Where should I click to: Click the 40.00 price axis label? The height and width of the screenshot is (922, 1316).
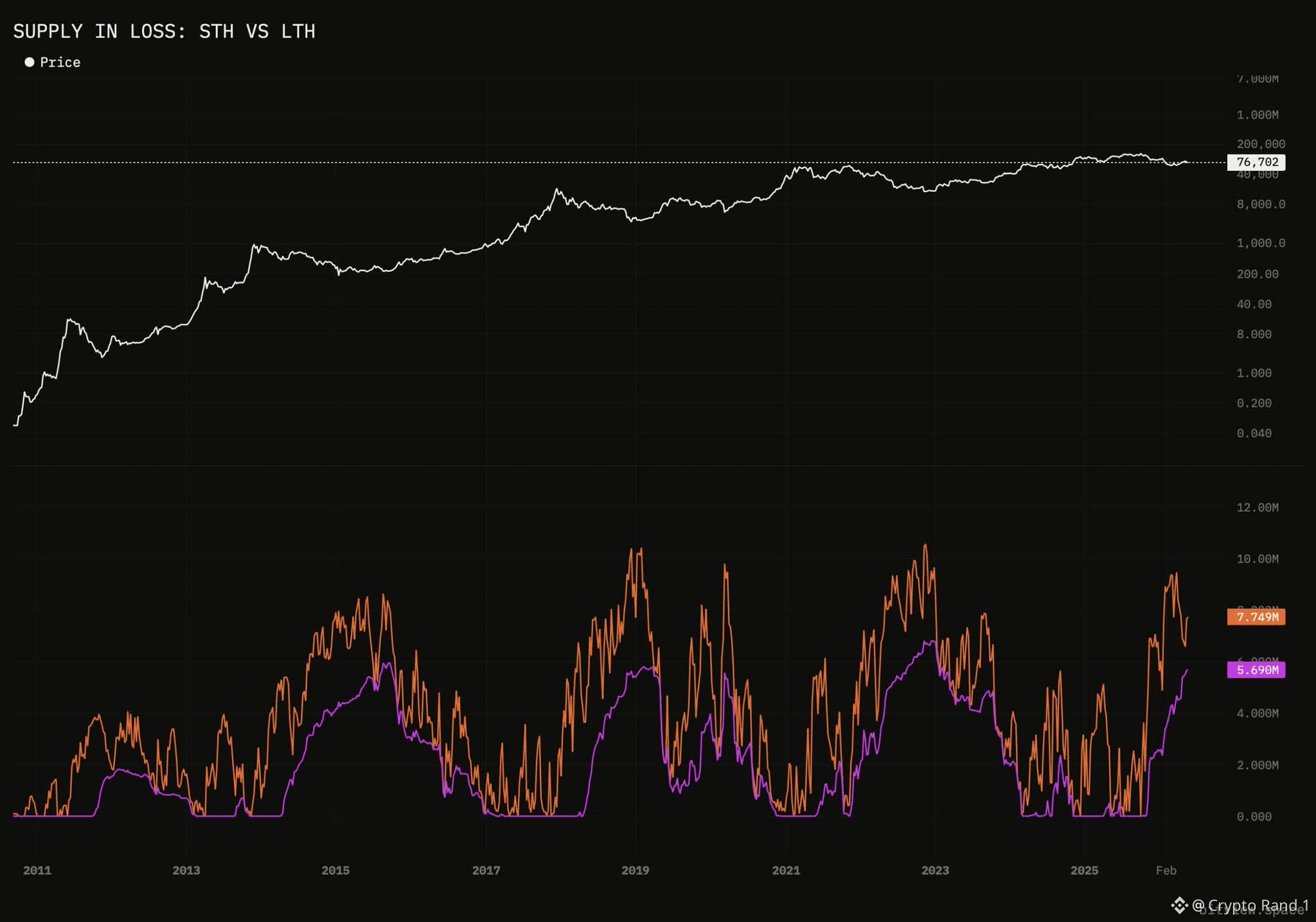point(1254,304)
